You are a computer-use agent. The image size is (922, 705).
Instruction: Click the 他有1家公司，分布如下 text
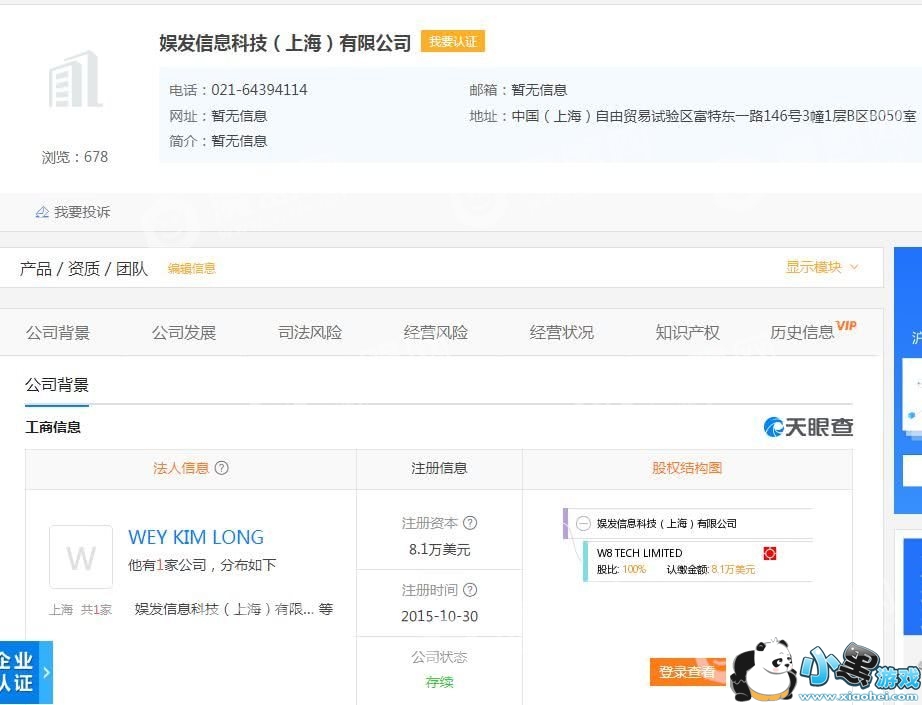pos(202,565)
